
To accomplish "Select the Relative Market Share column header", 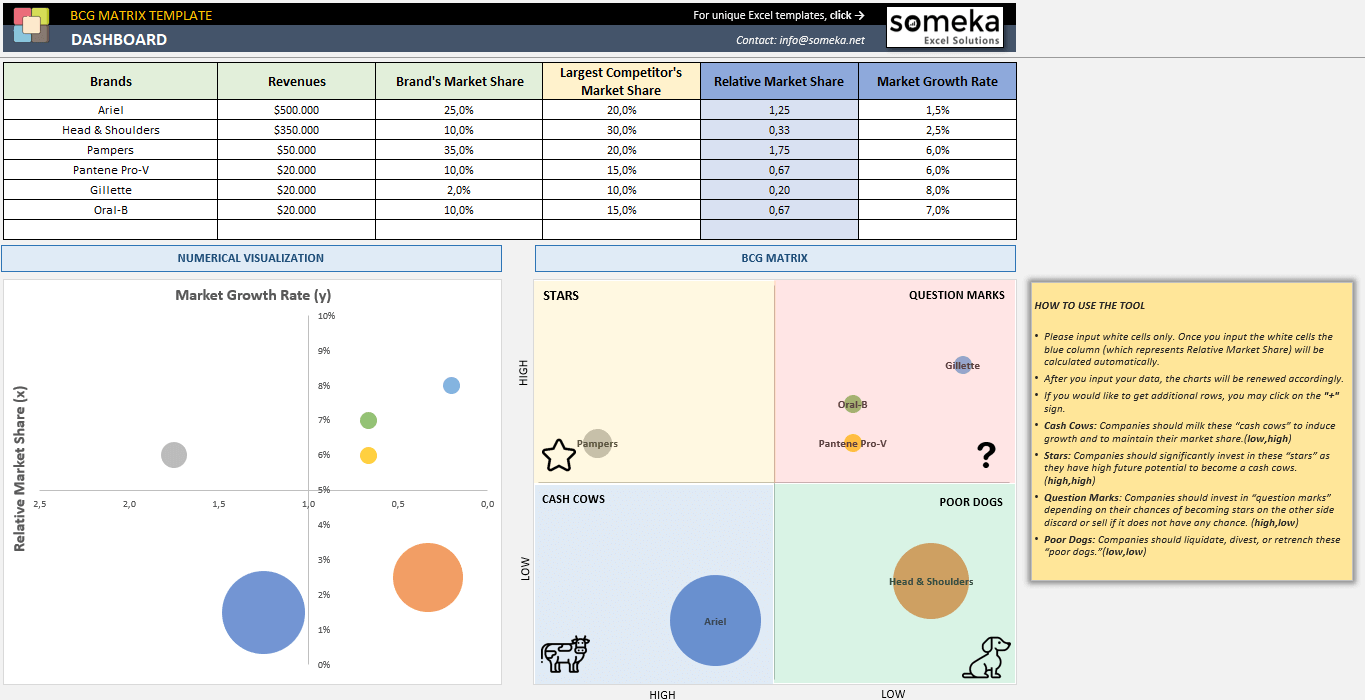I will point(779,81).
